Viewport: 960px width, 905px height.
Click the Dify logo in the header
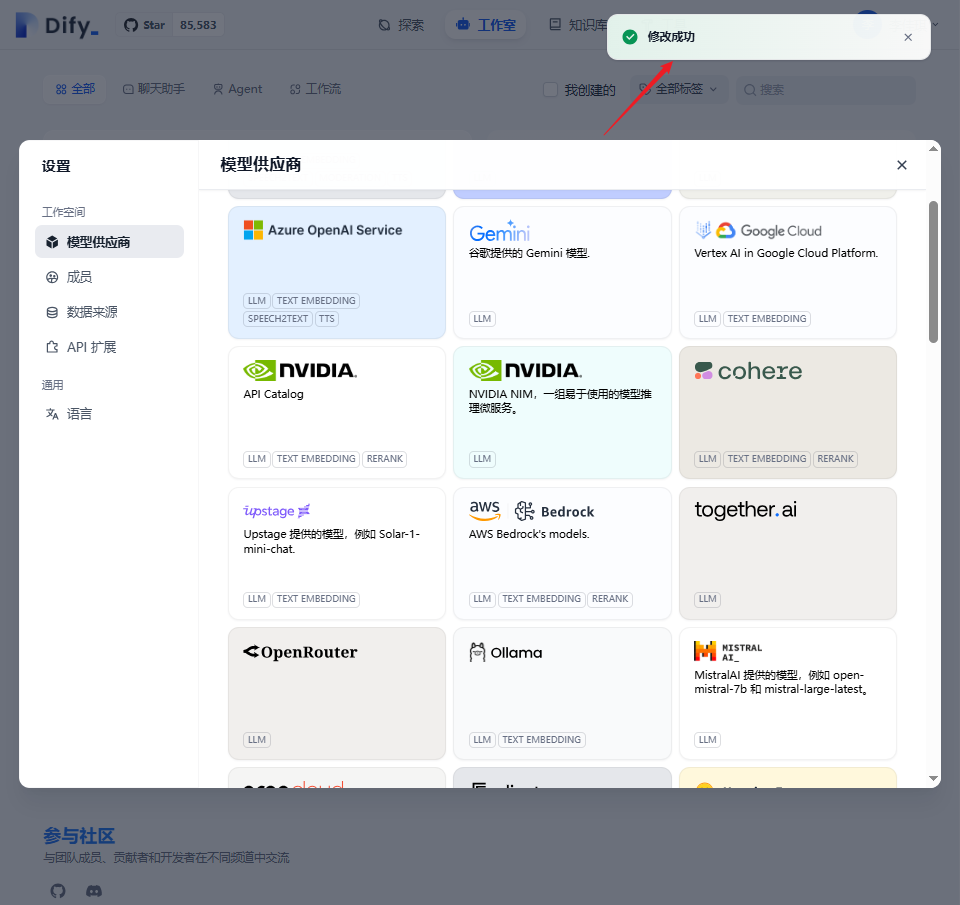pyautogui.click(x=57, y=25)
